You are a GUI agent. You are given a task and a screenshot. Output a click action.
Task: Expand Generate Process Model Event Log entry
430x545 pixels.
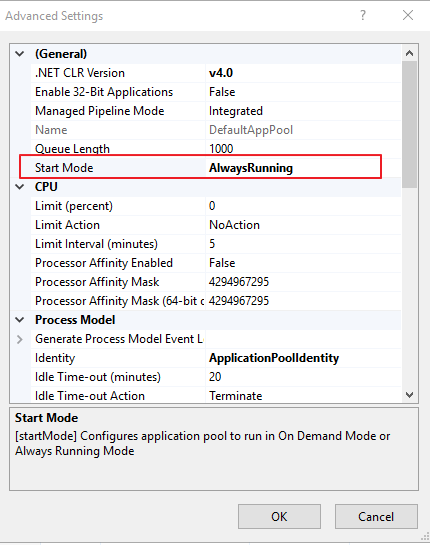[x=20, y=339]
